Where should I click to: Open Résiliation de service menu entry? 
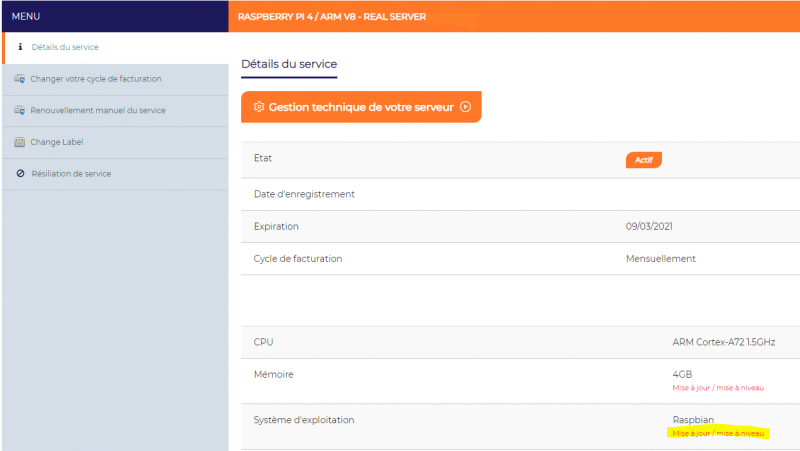click(115, 174)
